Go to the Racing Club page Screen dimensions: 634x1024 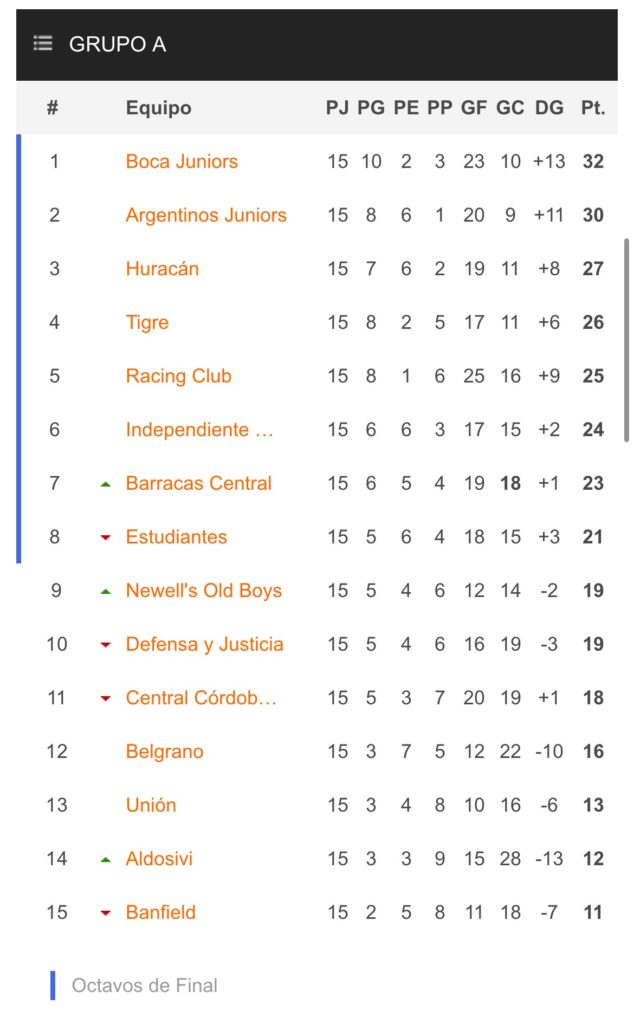178,376
